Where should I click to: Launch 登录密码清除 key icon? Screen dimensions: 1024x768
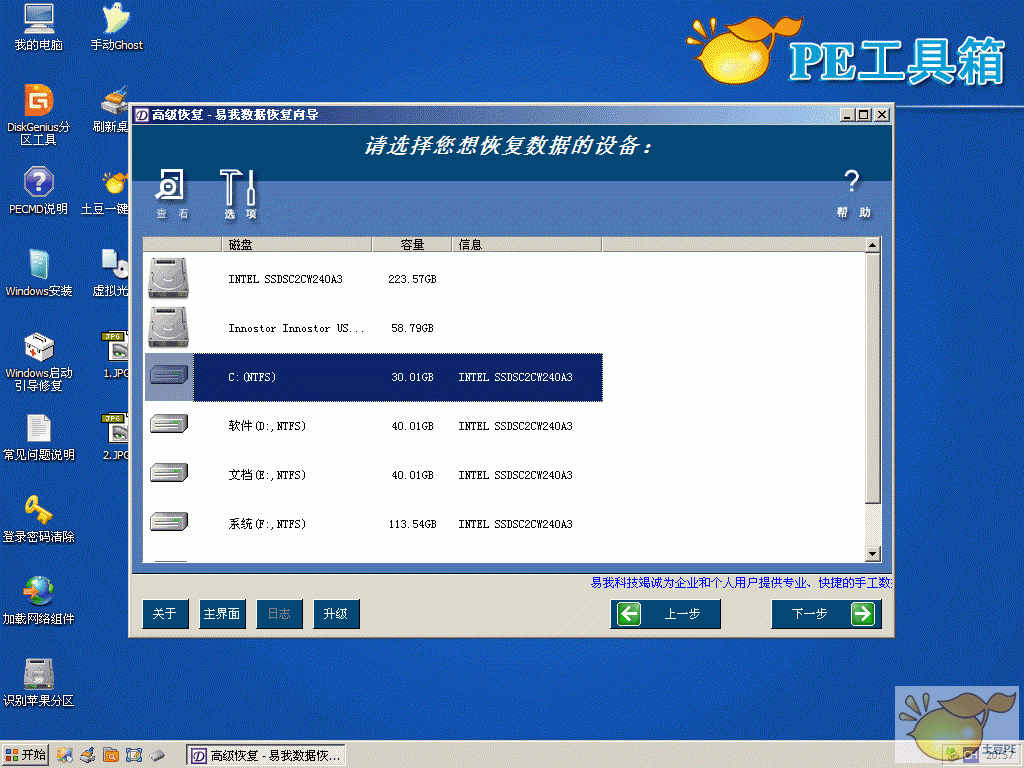coord(39,519)
